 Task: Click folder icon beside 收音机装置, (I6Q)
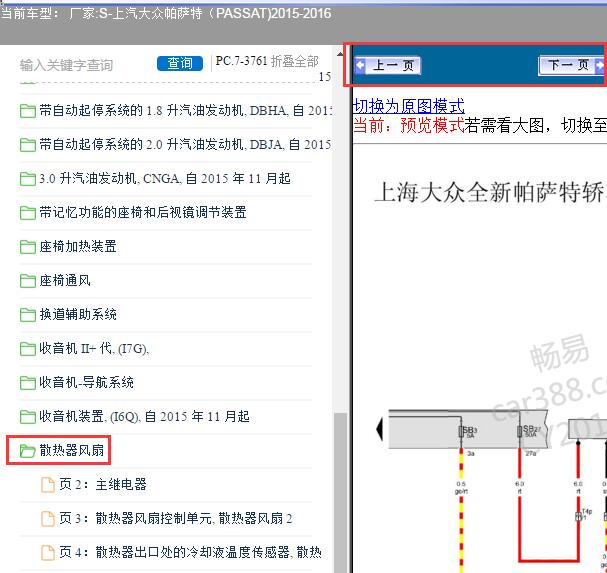[27, 417]
